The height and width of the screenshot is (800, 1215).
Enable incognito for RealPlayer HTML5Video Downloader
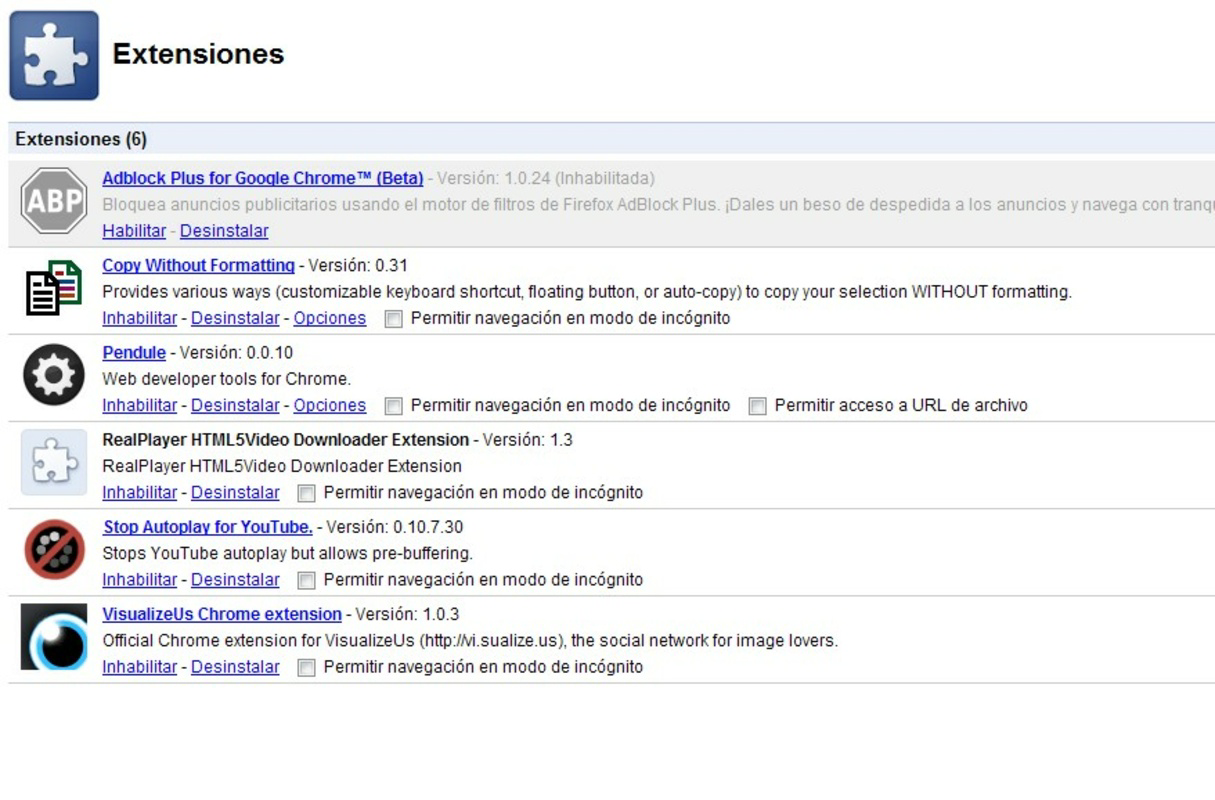coord(307,493)
